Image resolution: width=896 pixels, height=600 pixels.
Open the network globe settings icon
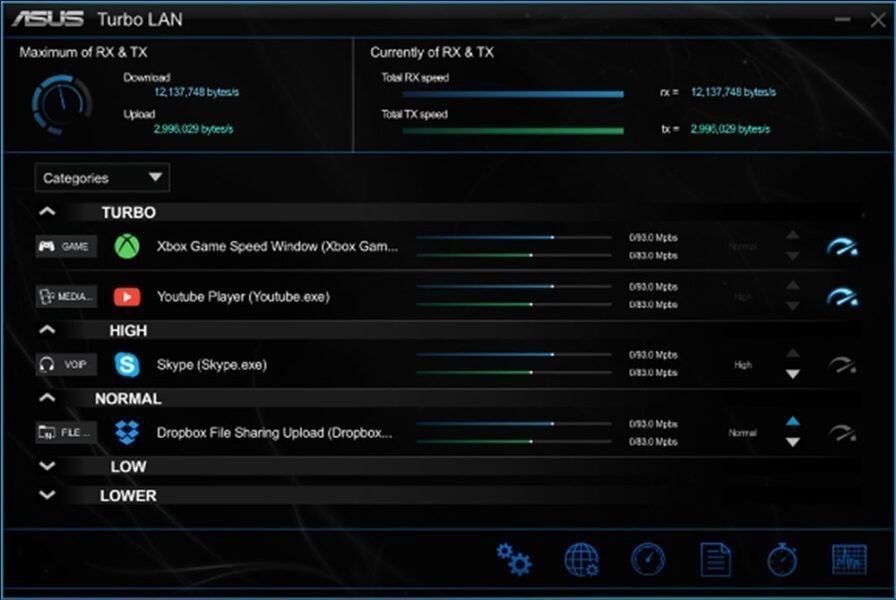pos(581,559)
